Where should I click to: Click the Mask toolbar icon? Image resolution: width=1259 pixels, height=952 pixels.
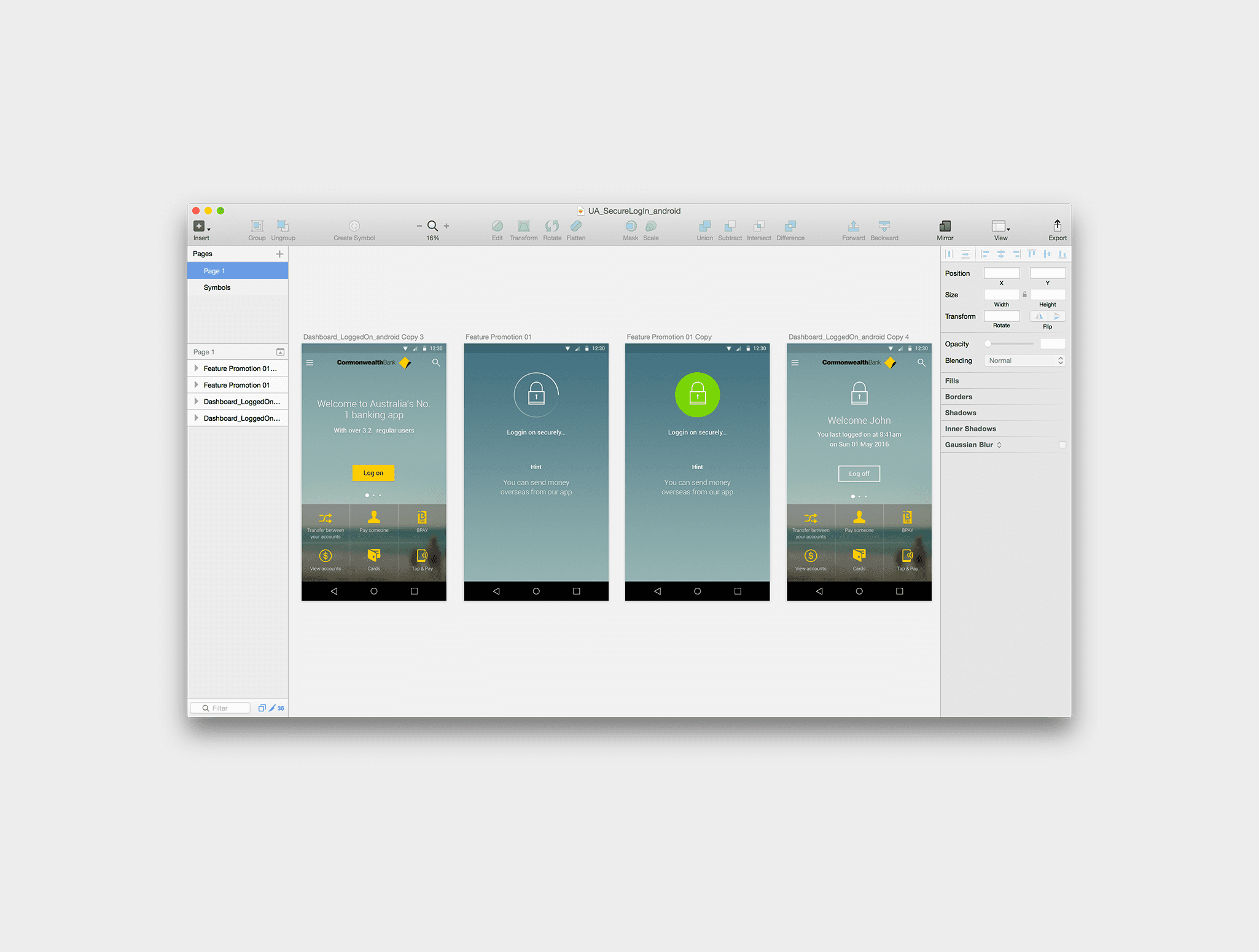tap(630, 227)
